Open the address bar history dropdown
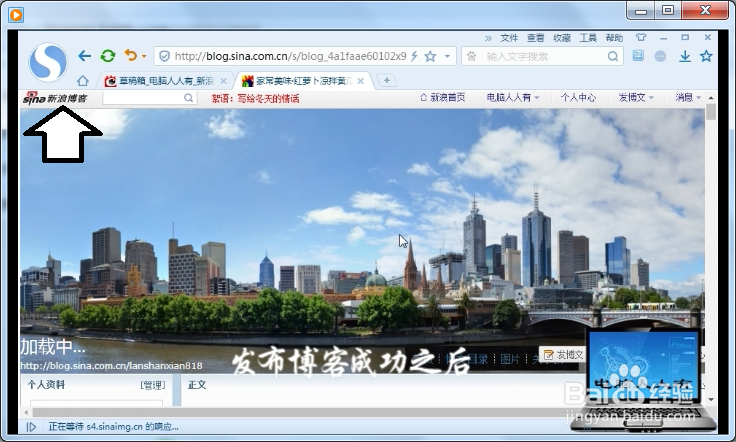The height and width of the screenshot is (442, 736). [x=447, y=56]
